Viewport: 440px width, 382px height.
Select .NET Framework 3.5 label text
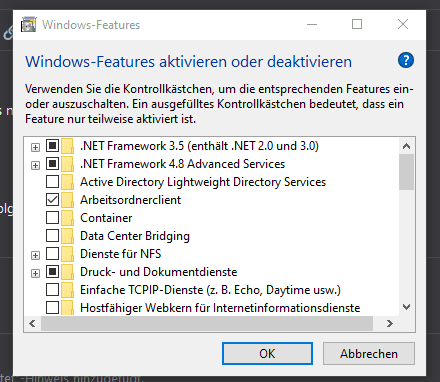pos(199,146)
